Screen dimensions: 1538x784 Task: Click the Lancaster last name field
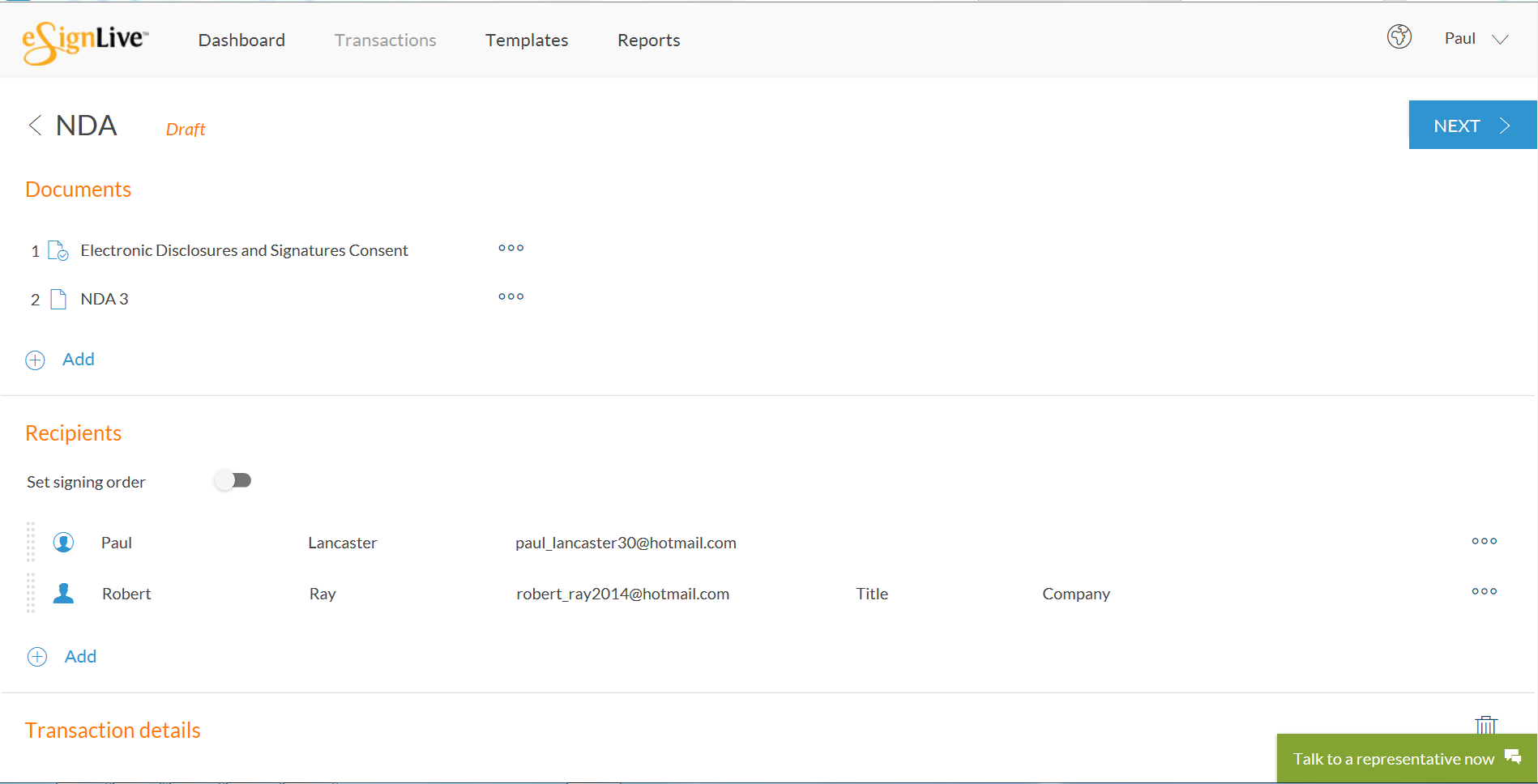pyautogui.click(x=343, y=543)
